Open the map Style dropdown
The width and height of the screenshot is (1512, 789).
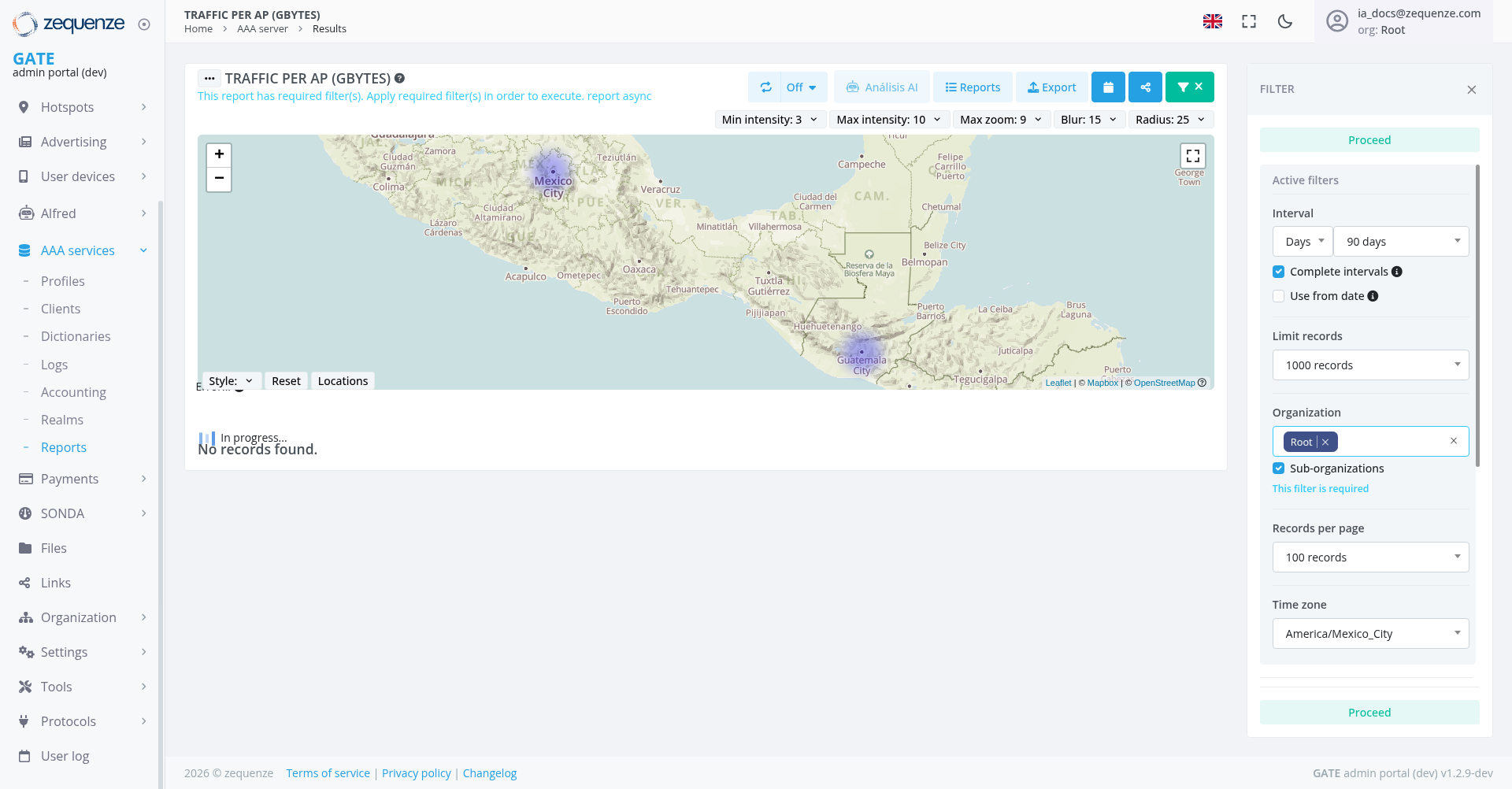pyautogui.click(x=232, y=381)
